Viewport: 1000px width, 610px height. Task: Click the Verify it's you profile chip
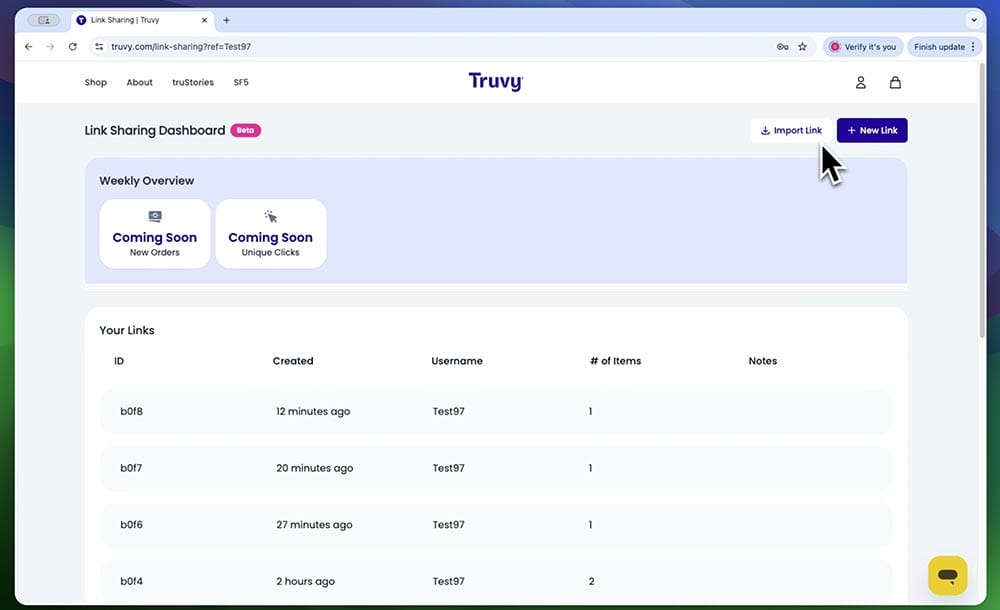(x=863, y=47)
